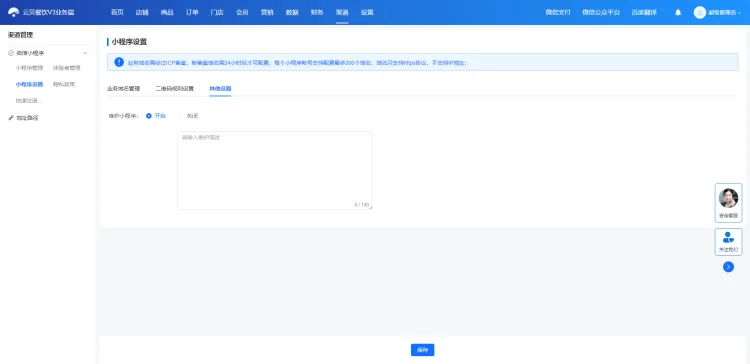Switch to the 业务域名管理 tab
The image size is (750, 364).
pos(123,88)
